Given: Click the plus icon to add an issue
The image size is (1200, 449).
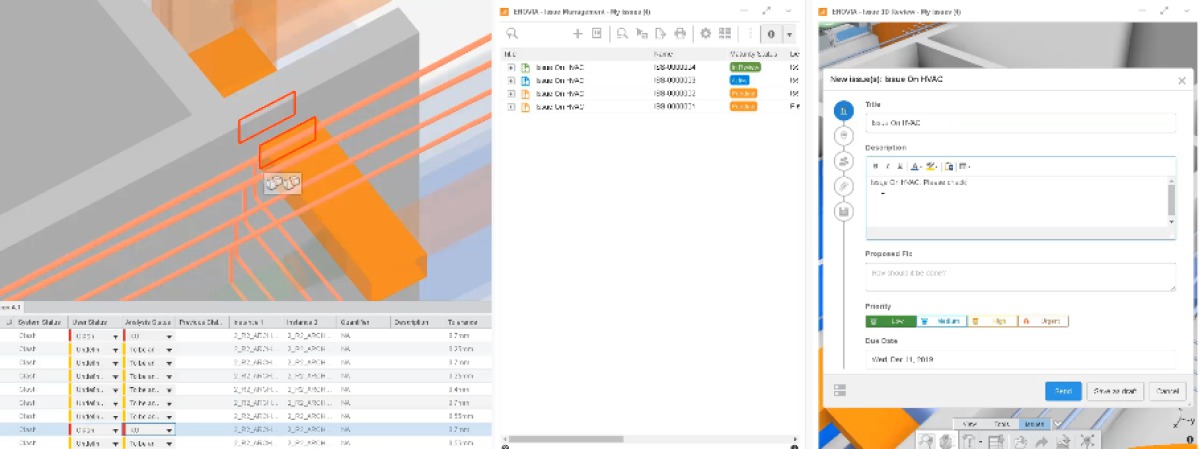Looking at the screenshot, I should click(577, 34).
